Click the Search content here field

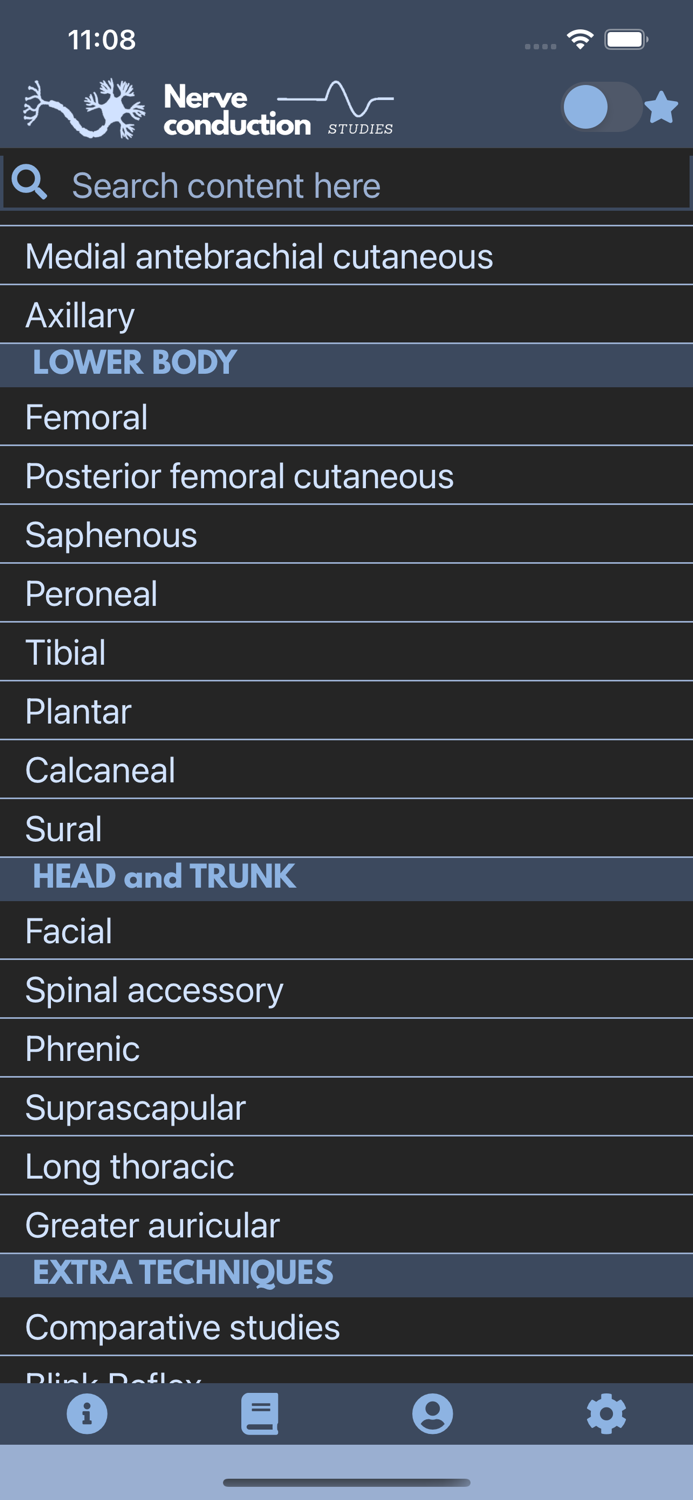(x=370, y=185)
